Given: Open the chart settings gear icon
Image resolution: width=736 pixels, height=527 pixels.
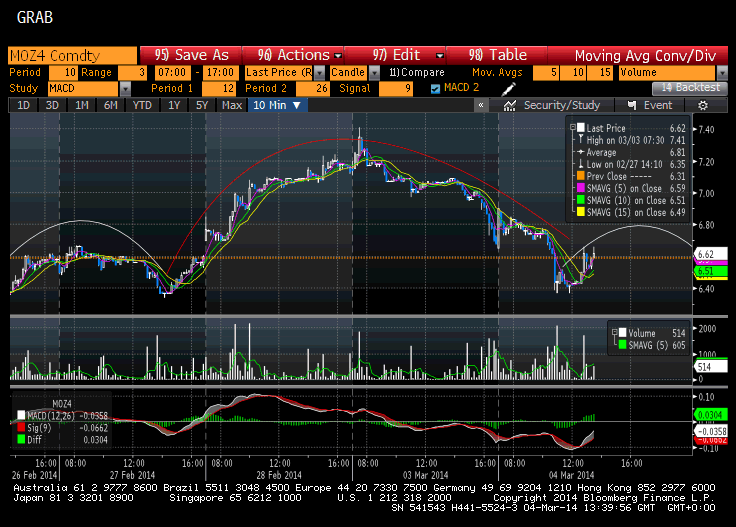Looking at the screenshot, I should (x=703, y=106).
